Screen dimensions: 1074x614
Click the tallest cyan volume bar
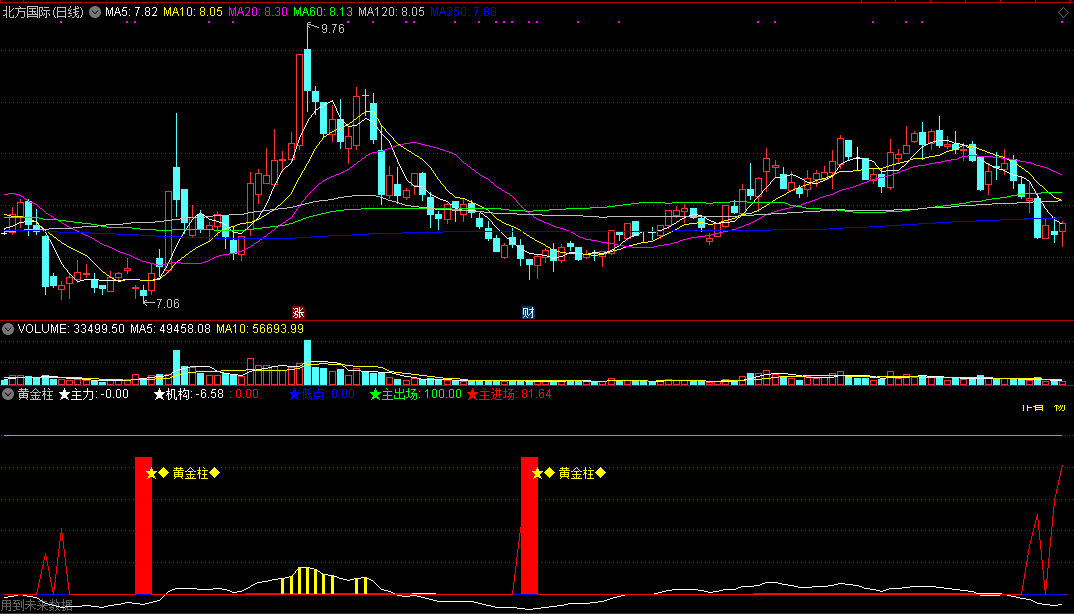click(308, 363)
